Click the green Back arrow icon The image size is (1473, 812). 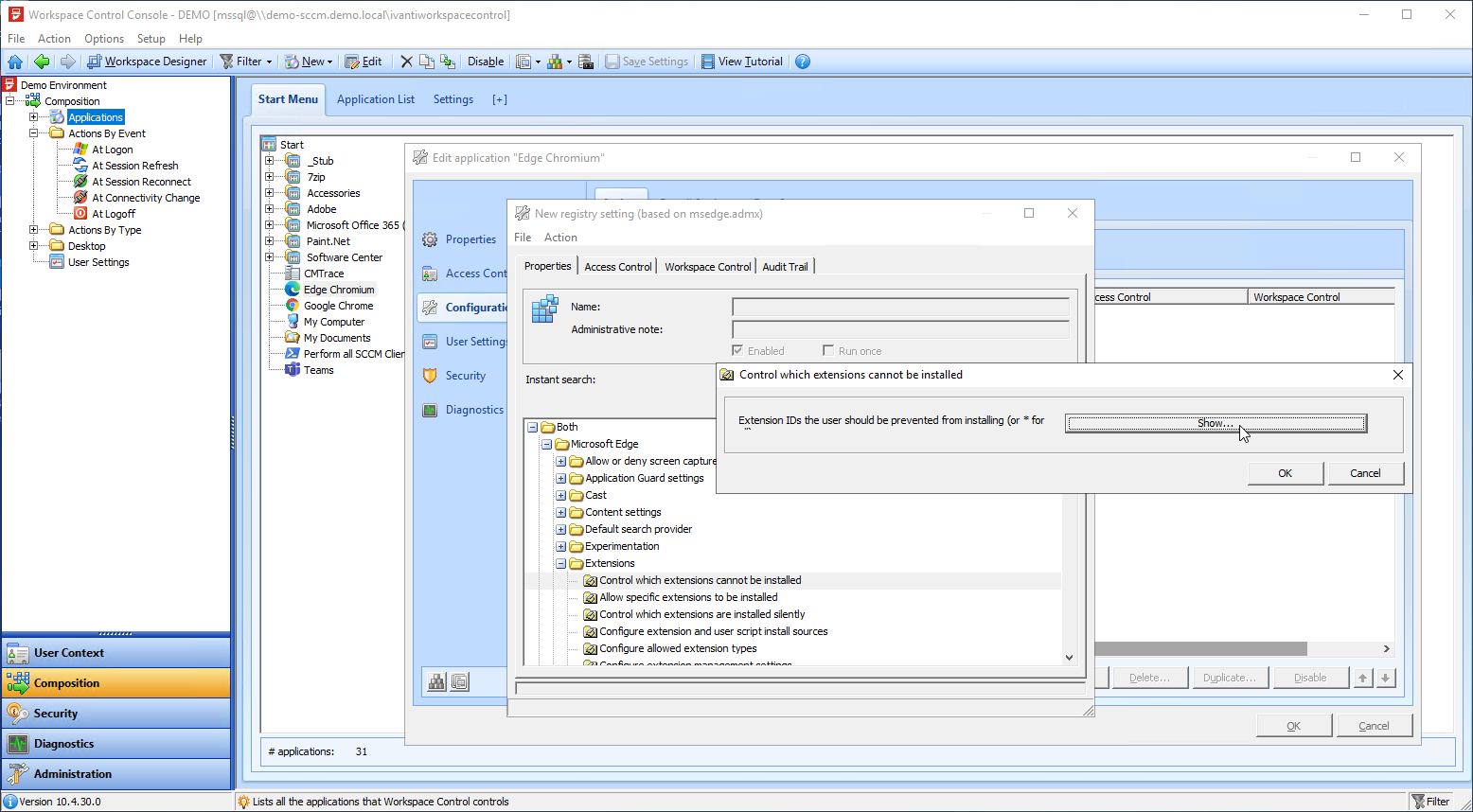coord(41,62)
